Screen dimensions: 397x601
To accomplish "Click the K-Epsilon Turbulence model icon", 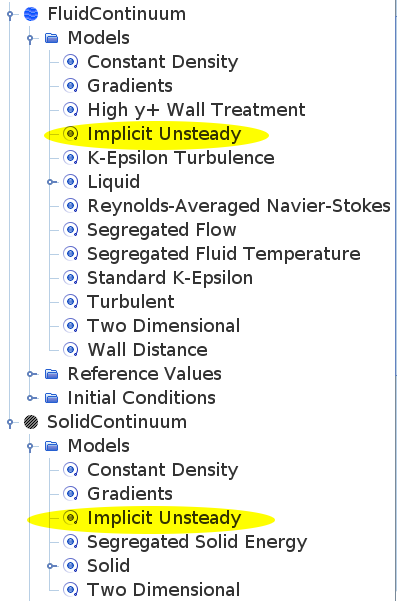I will click(x=71, y=158).
